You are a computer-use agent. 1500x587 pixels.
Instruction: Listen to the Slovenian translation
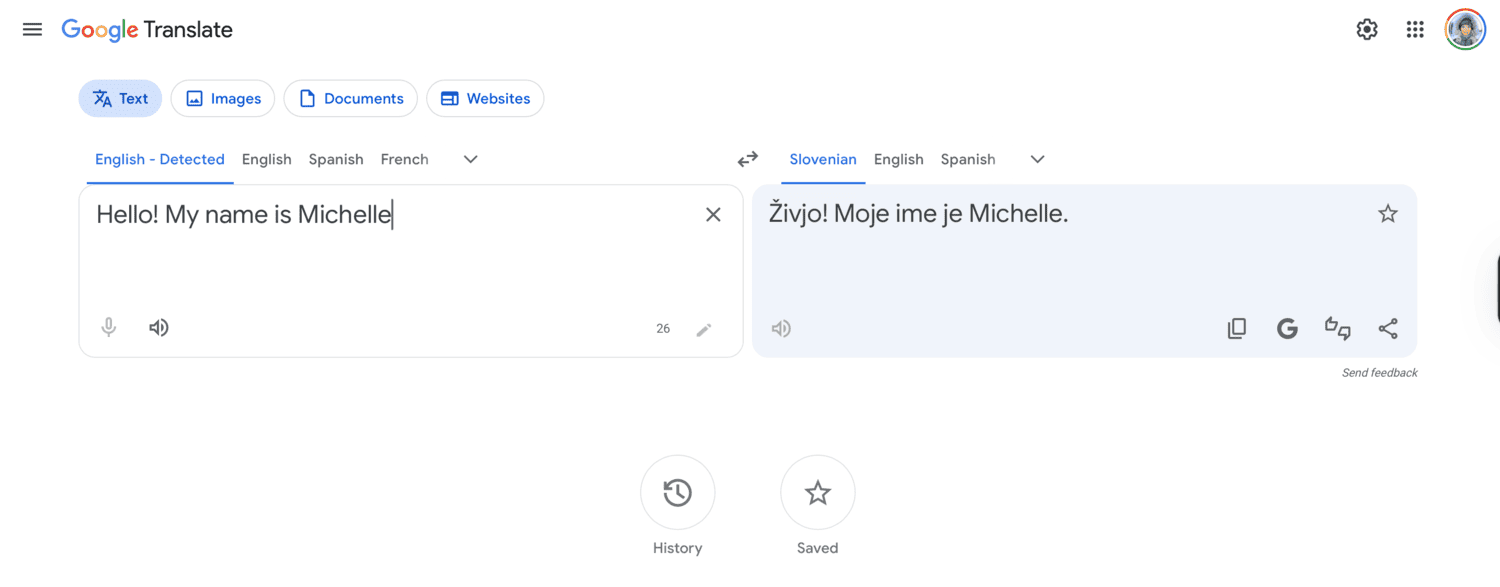(x=782, y=328)
